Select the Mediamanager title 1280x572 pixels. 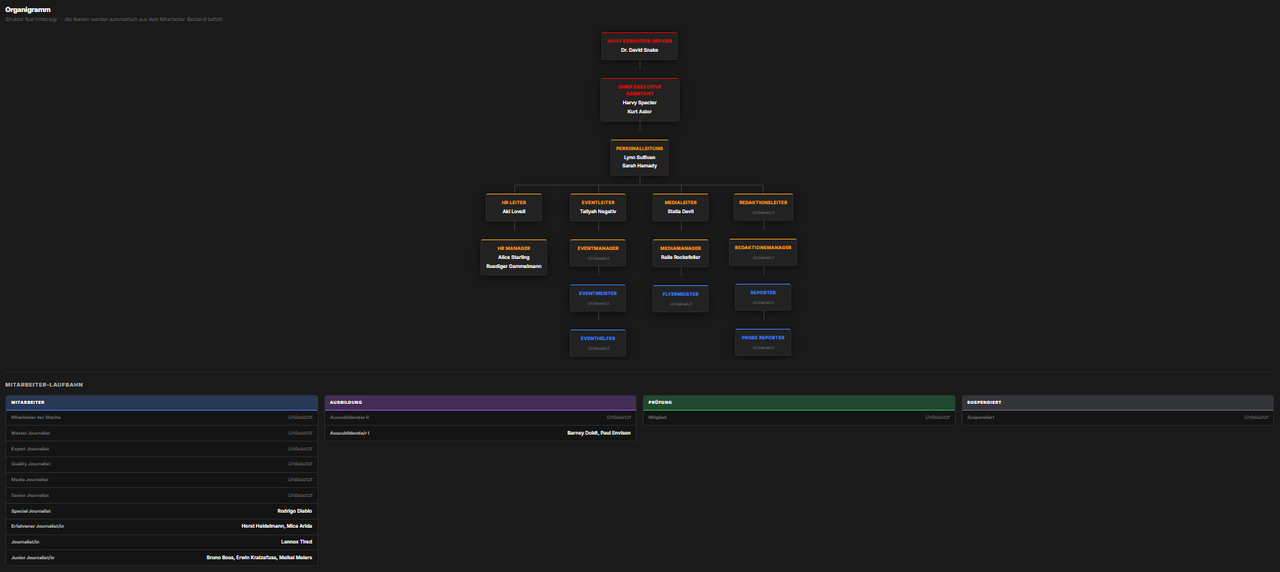coord(681,248)
